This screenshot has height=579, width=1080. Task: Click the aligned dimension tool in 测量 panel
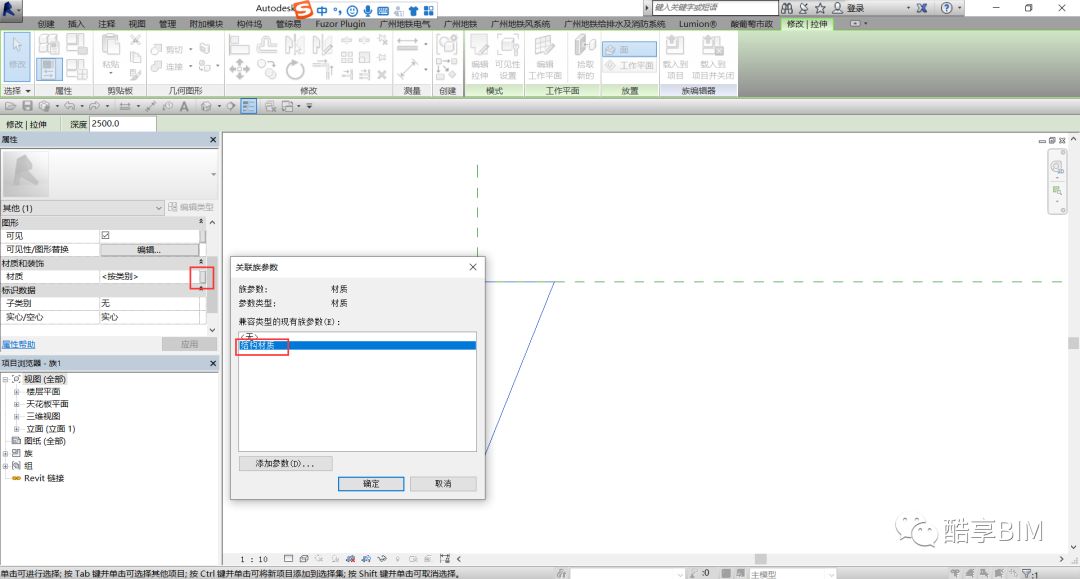(x=408, y=45)
